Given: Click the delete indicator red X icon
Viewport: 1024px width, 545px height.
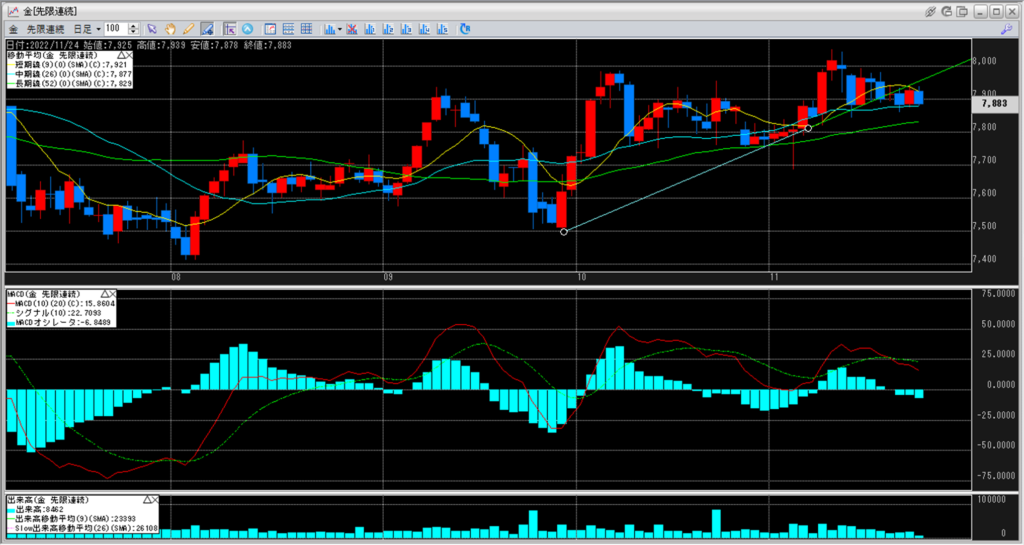Looking at the screenshot, I should (352, 29).
